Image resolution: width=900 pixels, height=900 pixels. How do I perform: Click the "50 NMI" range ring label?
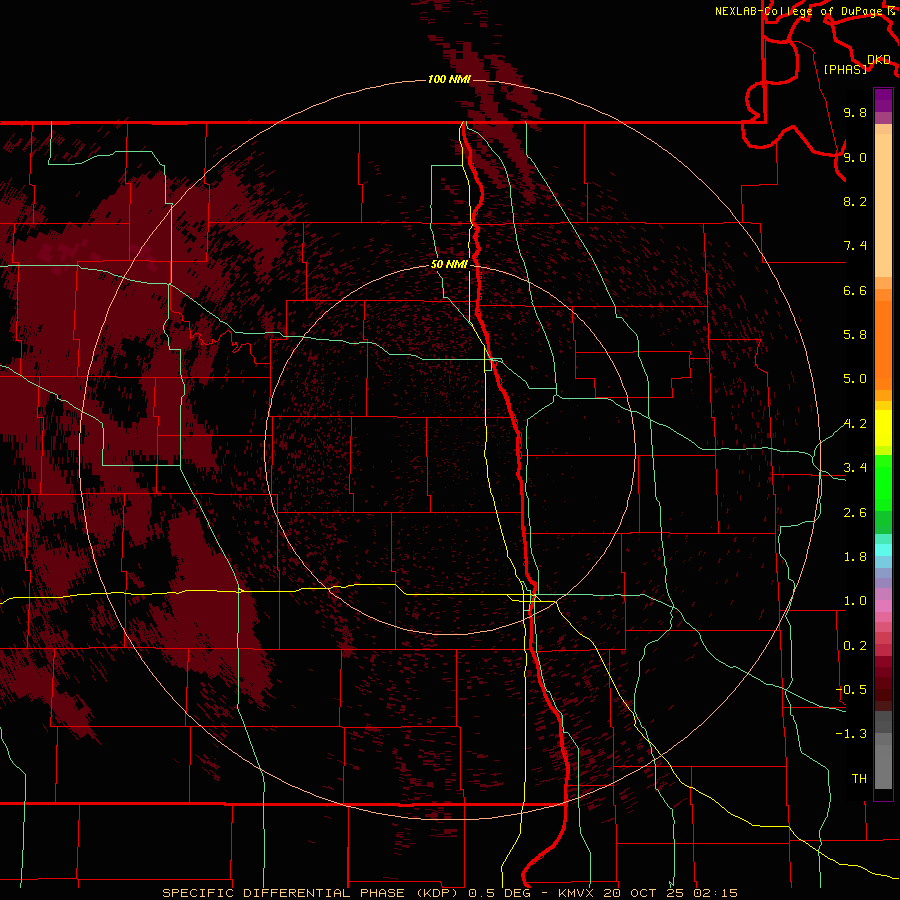coord(449,264)
